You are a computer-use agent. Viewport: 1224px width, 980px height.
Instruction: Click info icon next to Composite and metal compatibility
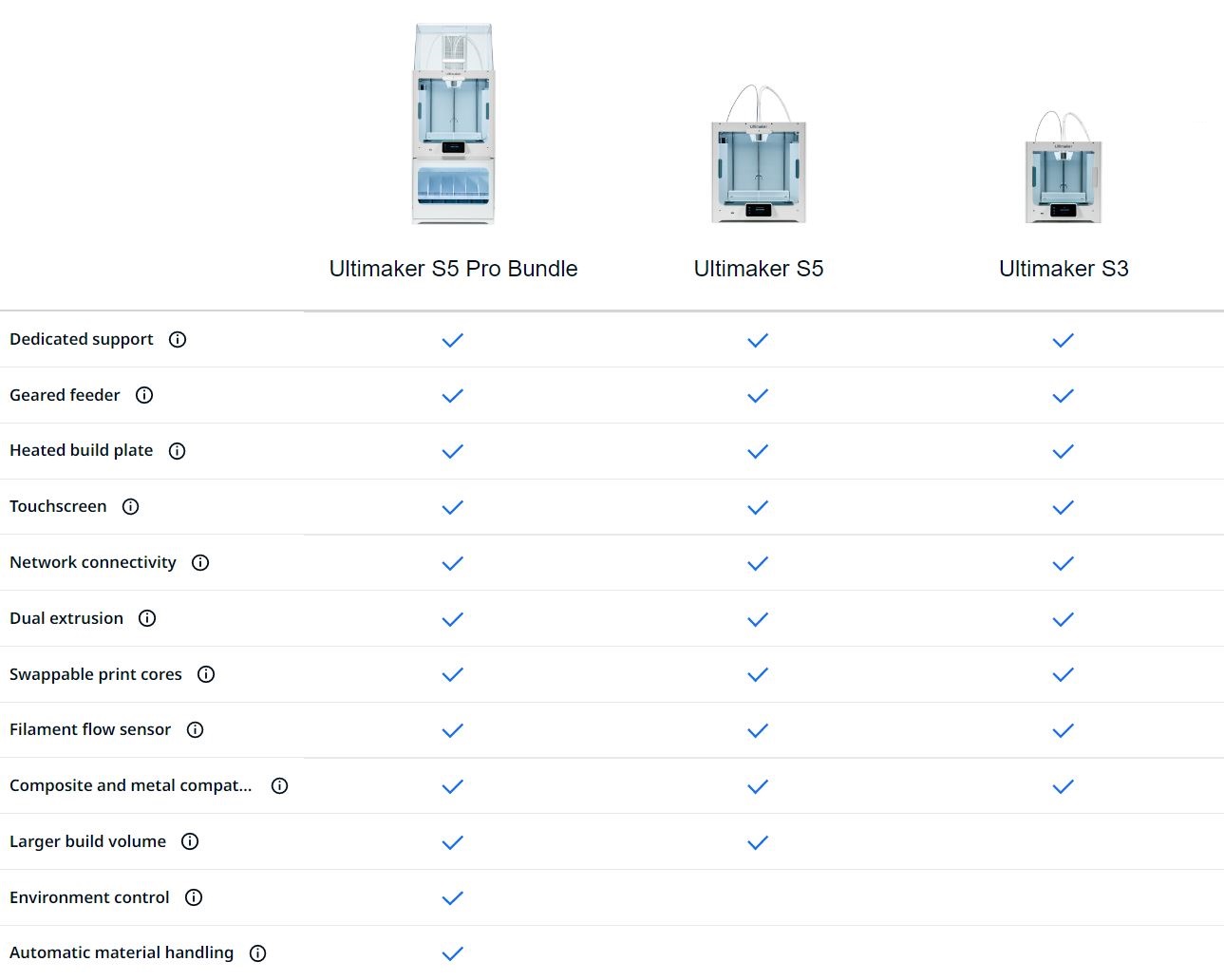[280, 786]
